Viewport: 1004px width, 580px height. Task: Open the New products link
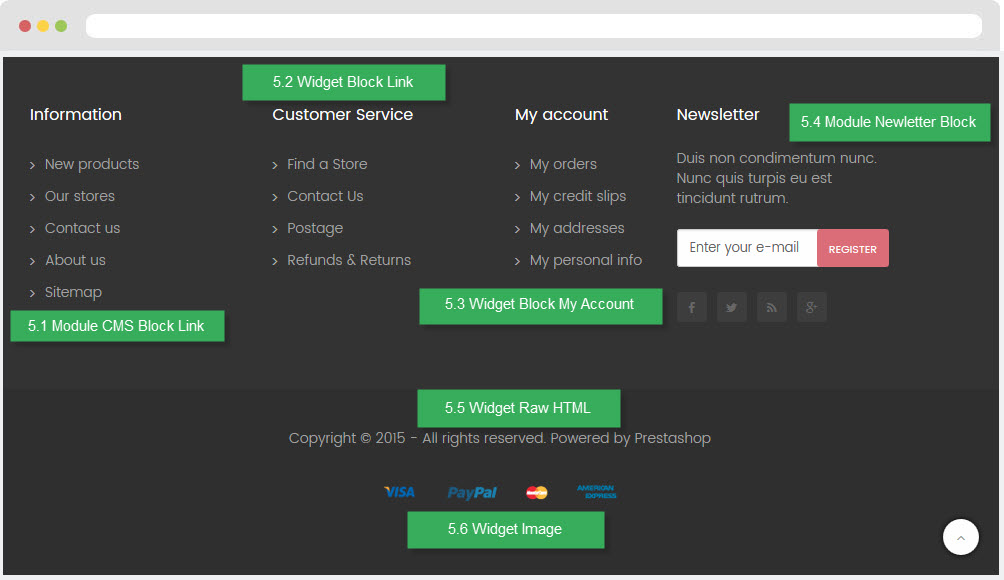[x=91, y=164]
